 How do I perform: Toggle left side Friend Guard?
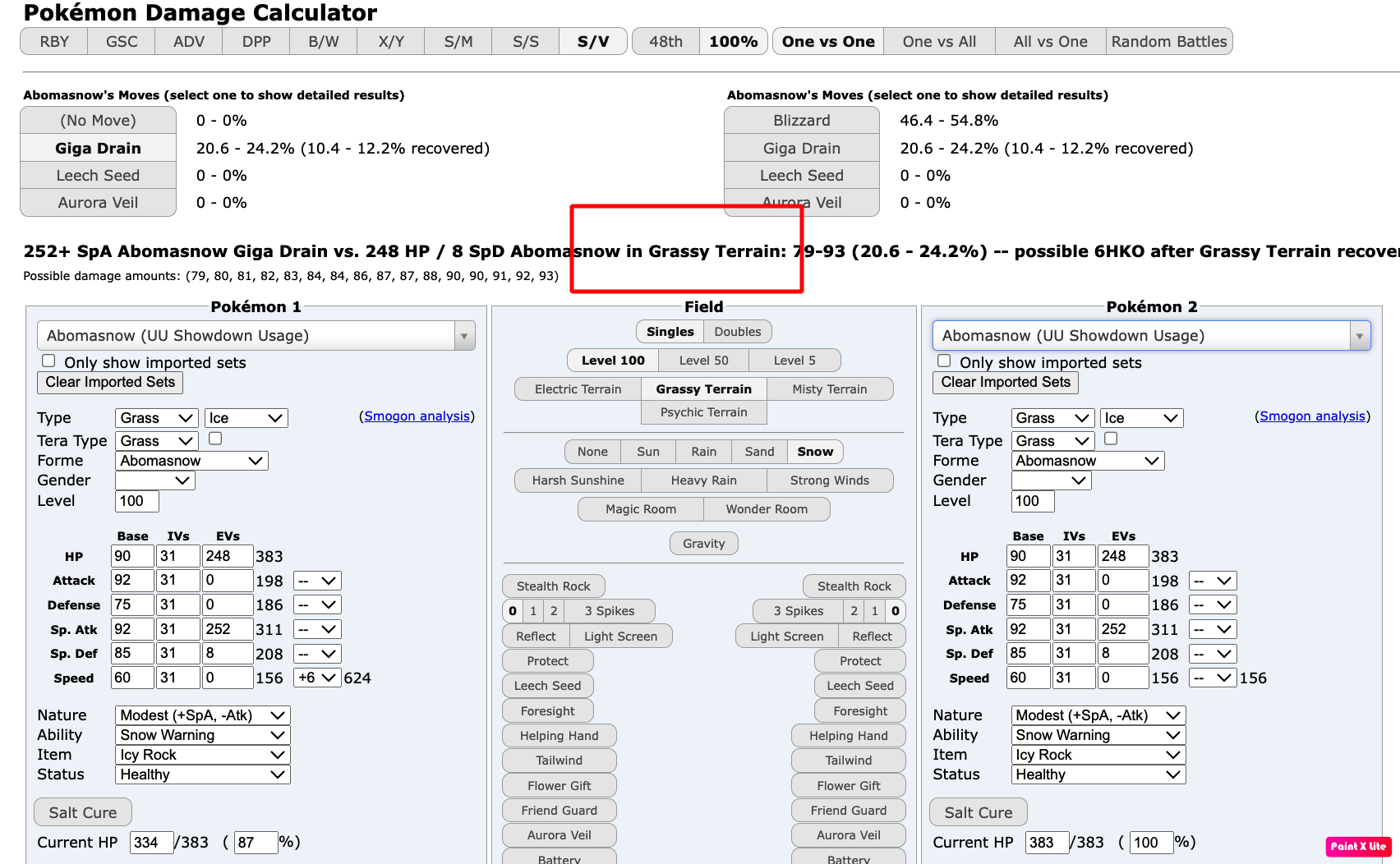559,810
